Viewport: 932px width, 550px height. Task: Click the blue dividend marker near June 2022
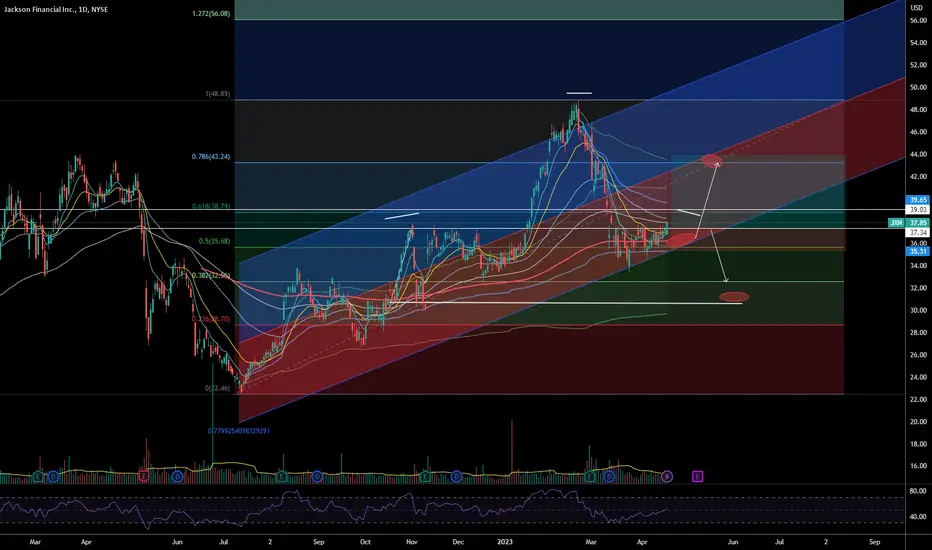pyautogui.click(x=177, y=476)
